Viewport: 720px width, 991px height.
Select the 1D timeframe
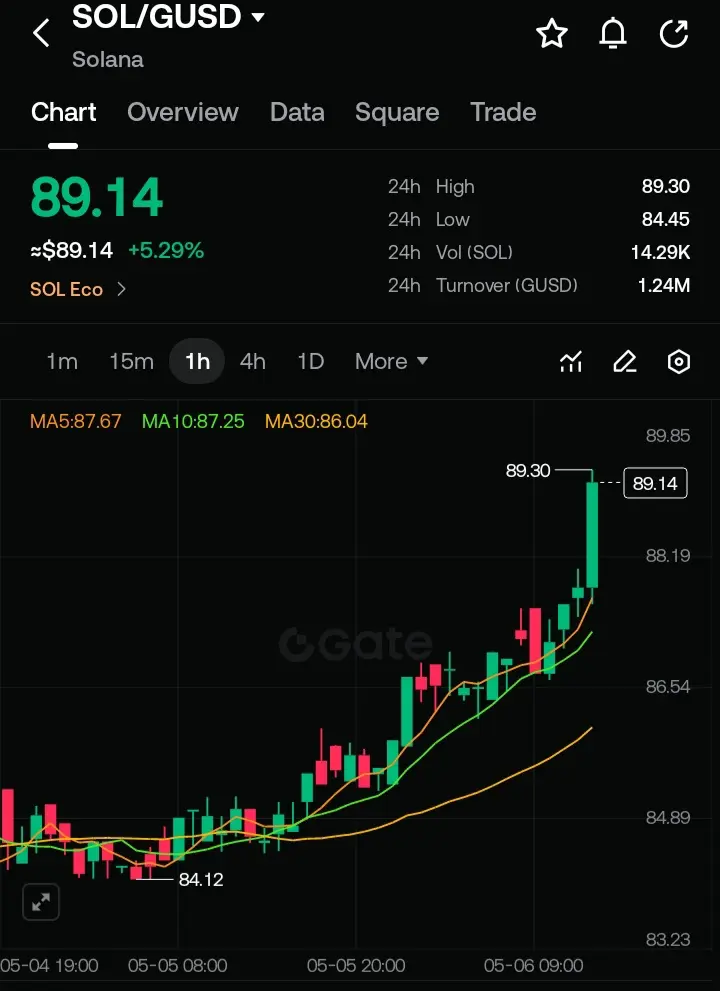tap(310, 362)
